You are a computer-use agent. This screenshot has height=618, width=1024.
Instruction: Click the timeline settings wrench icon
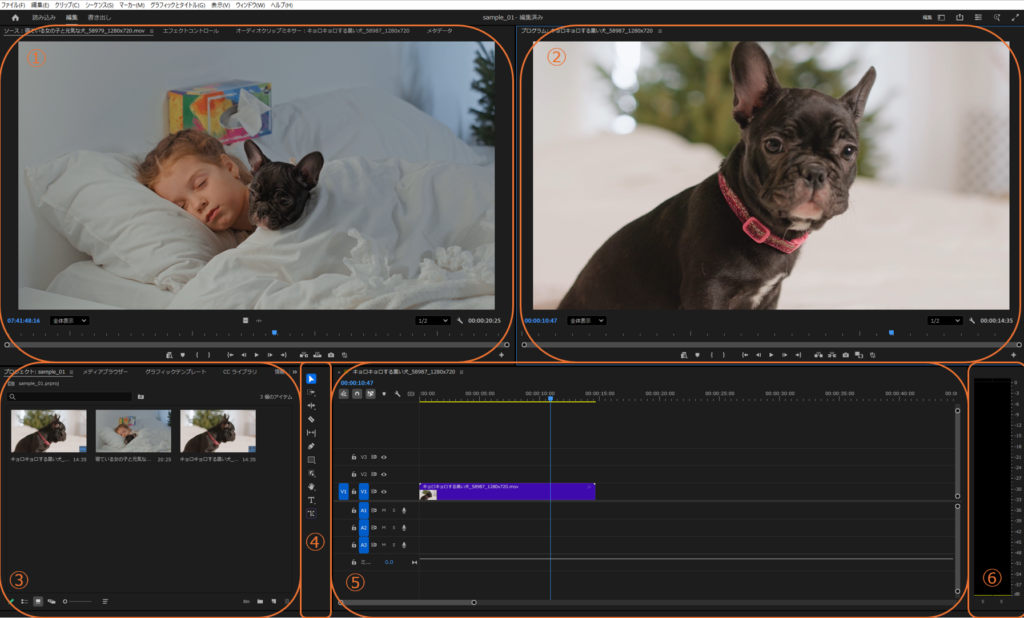[397, 394]
